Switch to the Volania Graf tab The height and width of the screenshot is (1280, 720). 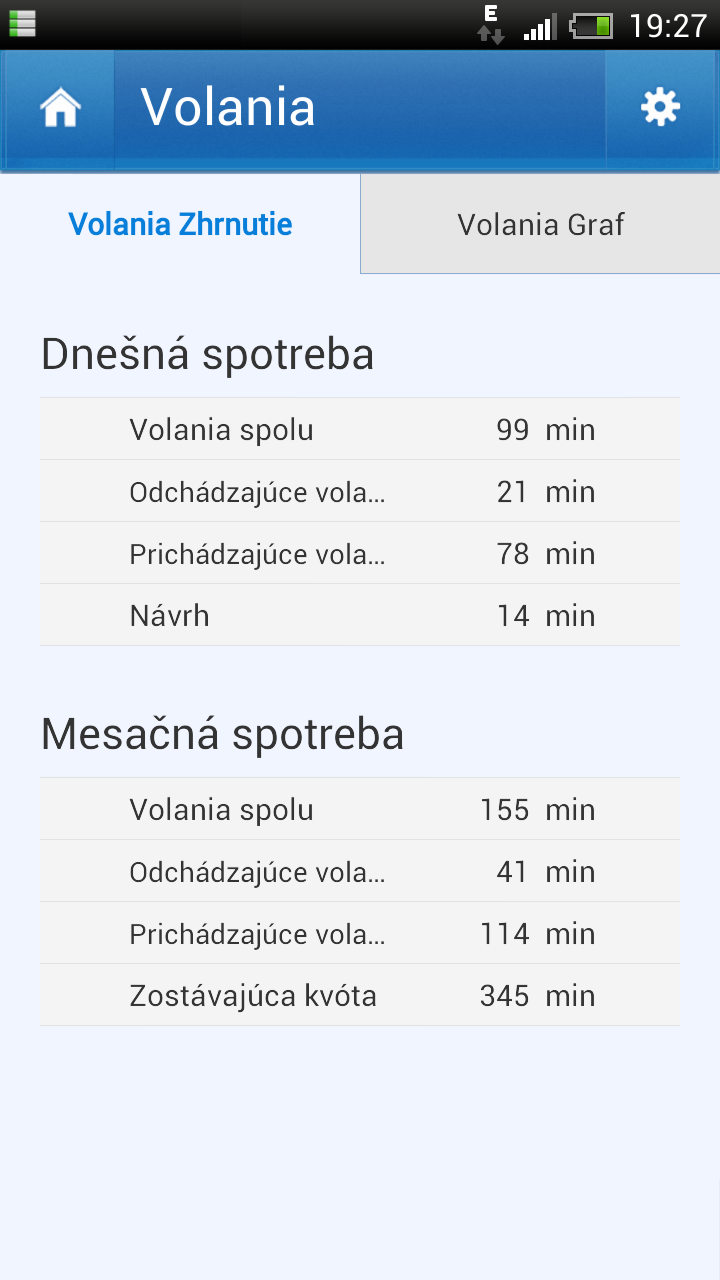pyautogui.click(x=540, y=224)
